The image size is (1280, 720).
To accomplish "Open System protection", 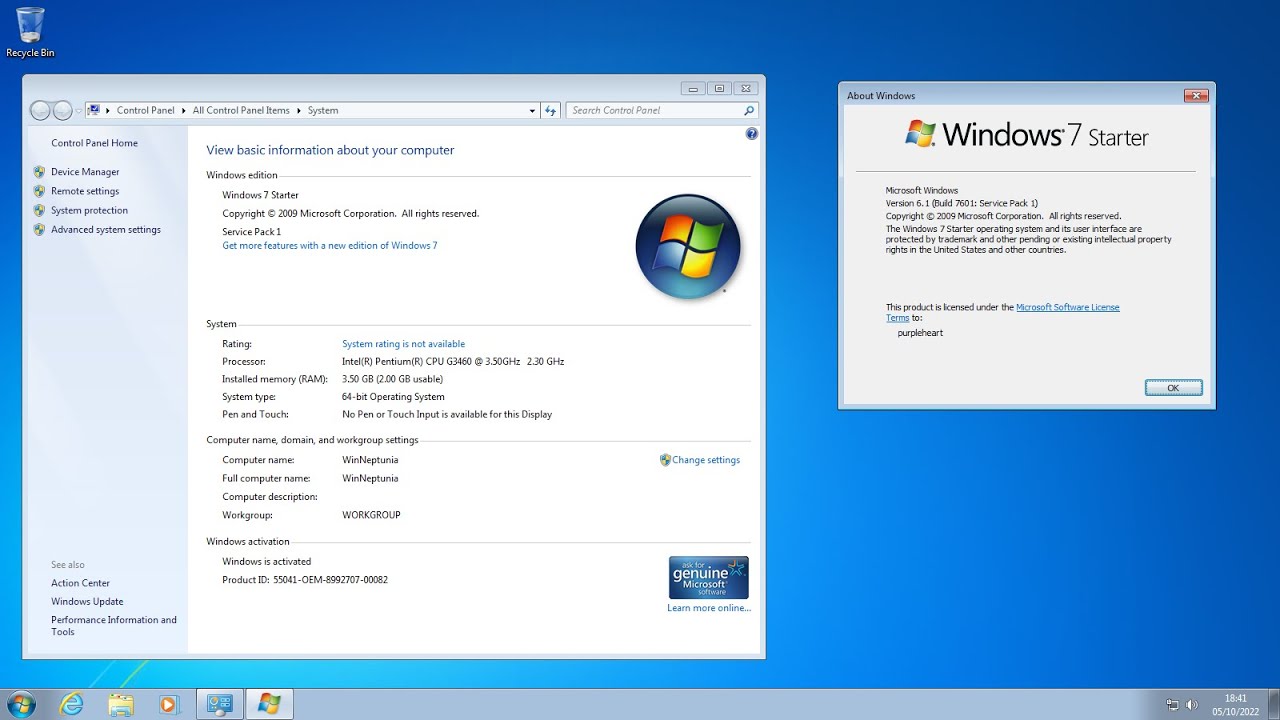I will pyautogui.click(x=89, y=210).
